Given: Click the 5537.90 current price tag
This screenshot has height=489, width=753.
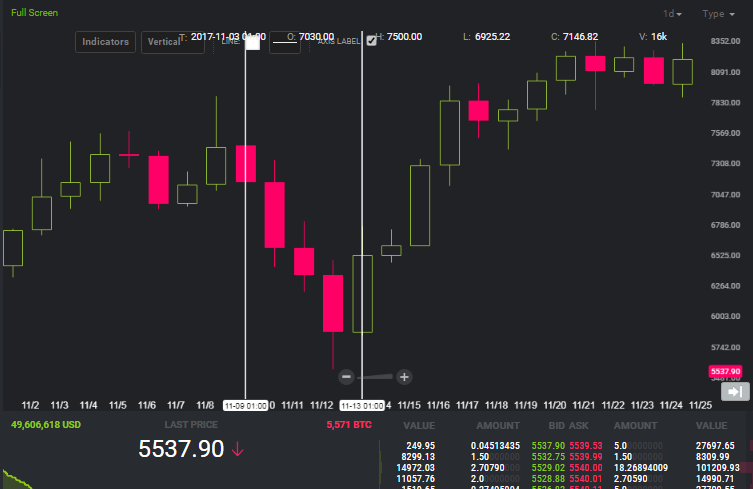Looking at the screenshot, I should 725,371.
